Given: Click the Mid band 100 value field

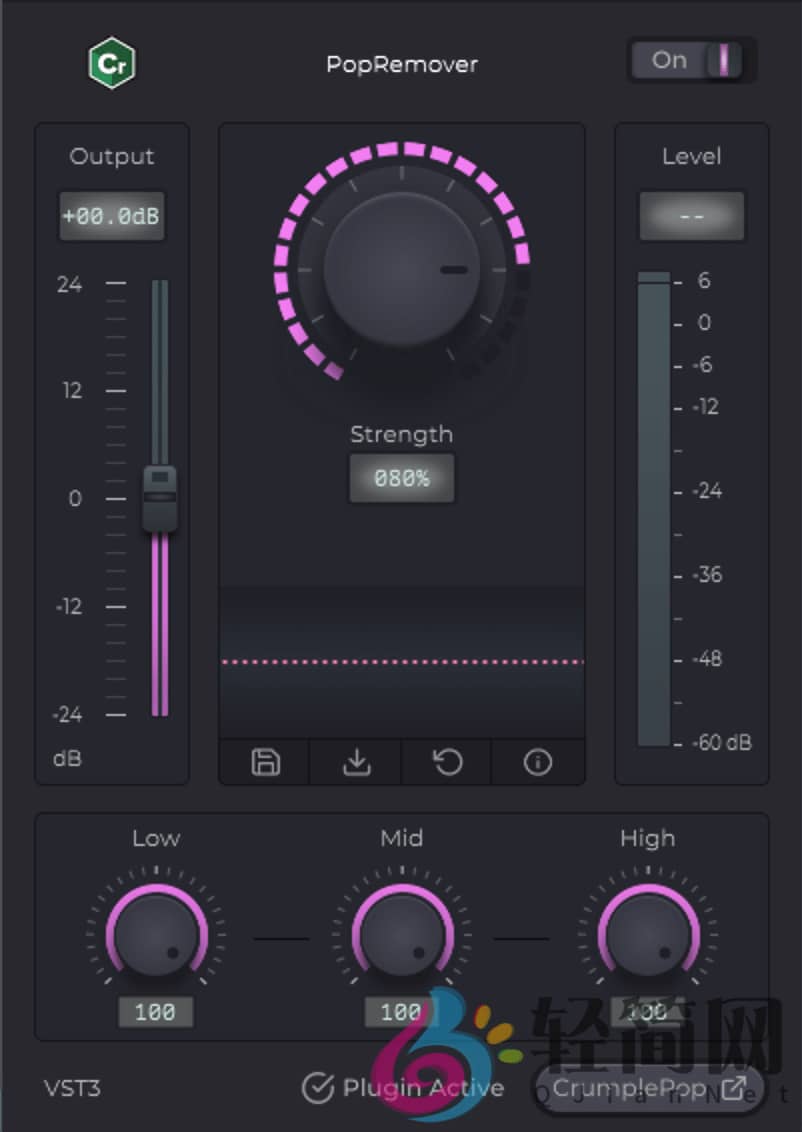Looking at the screenshot, I should (x=401, y=1012).
